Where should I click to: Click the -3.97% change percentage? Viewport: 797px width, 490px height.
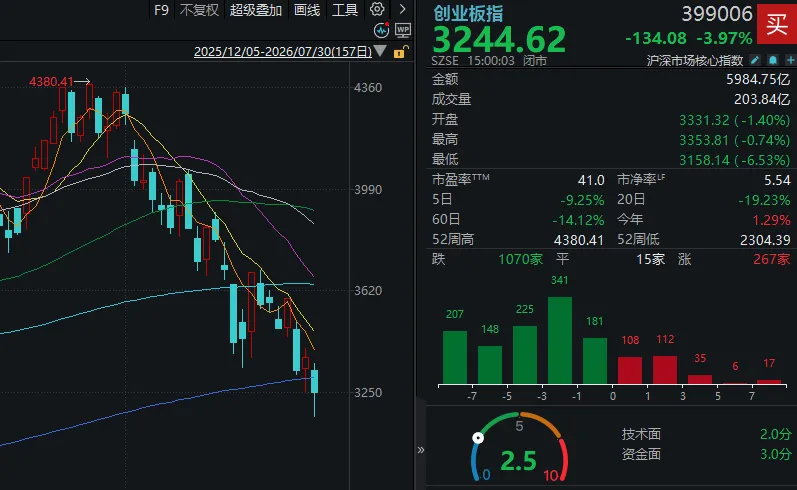coord(724,38)
